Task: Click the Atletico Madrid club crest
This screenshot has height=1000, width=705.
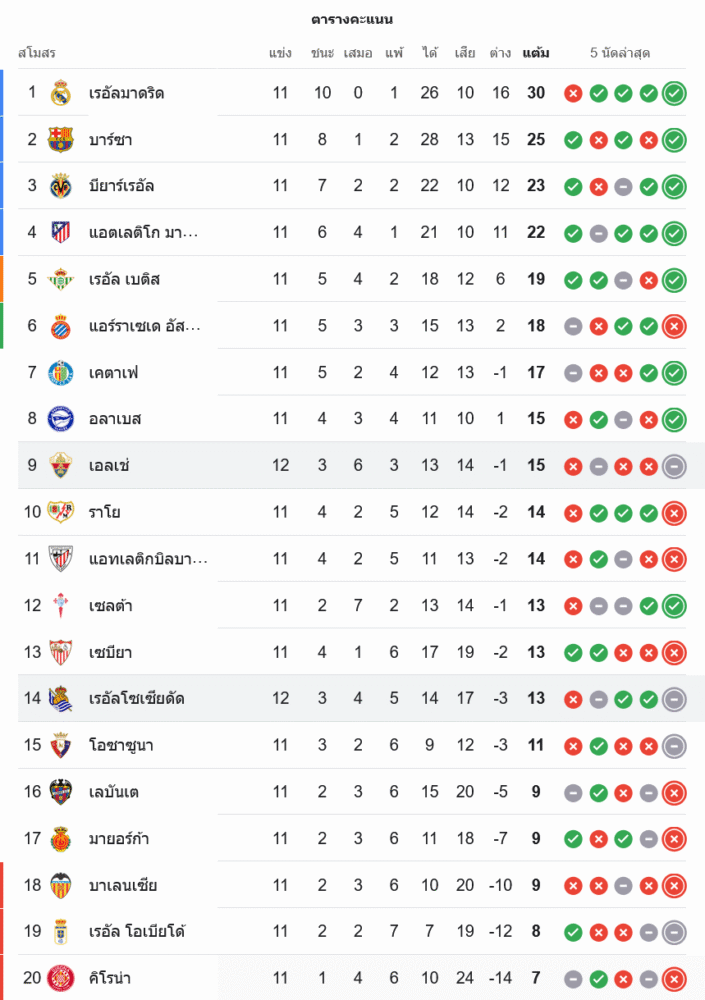Action: (61, 232)
